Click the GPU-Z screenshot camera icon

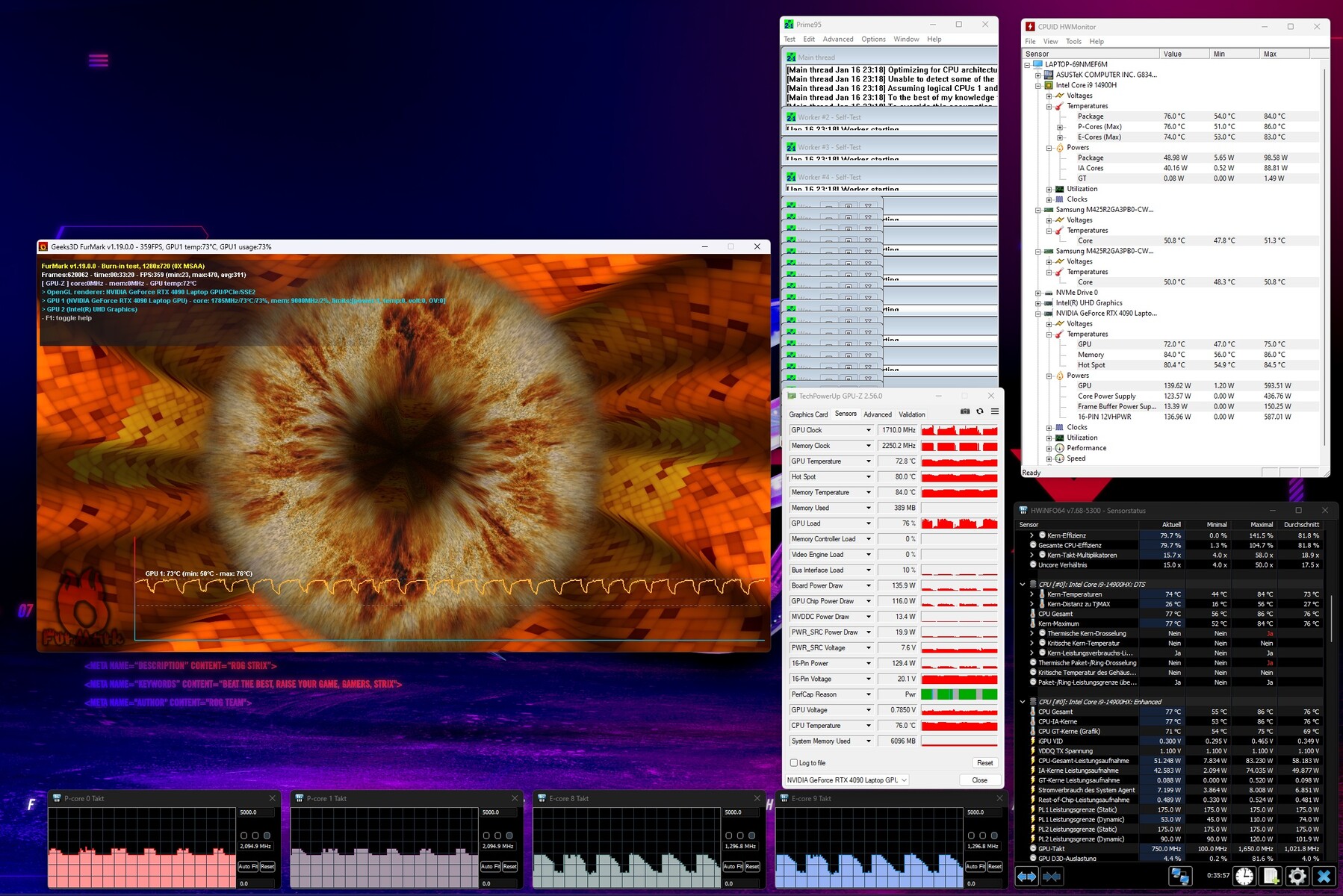(965, 411)
